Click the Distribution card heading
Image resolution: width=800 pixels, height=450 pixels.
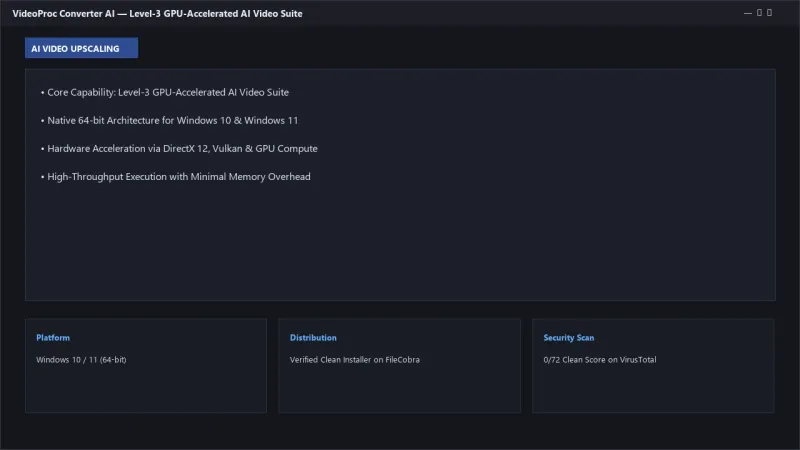click(313, 338)
